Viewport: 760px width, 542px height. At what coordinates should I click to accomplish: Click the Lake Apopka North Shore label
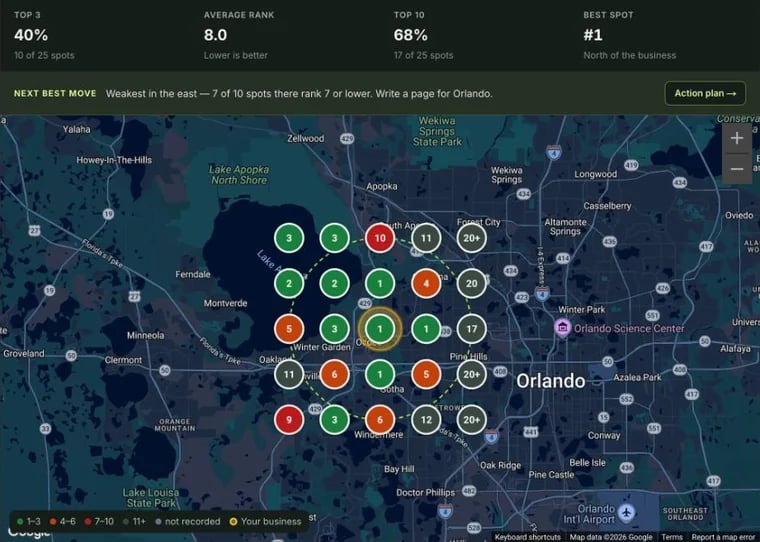(239, 175)
